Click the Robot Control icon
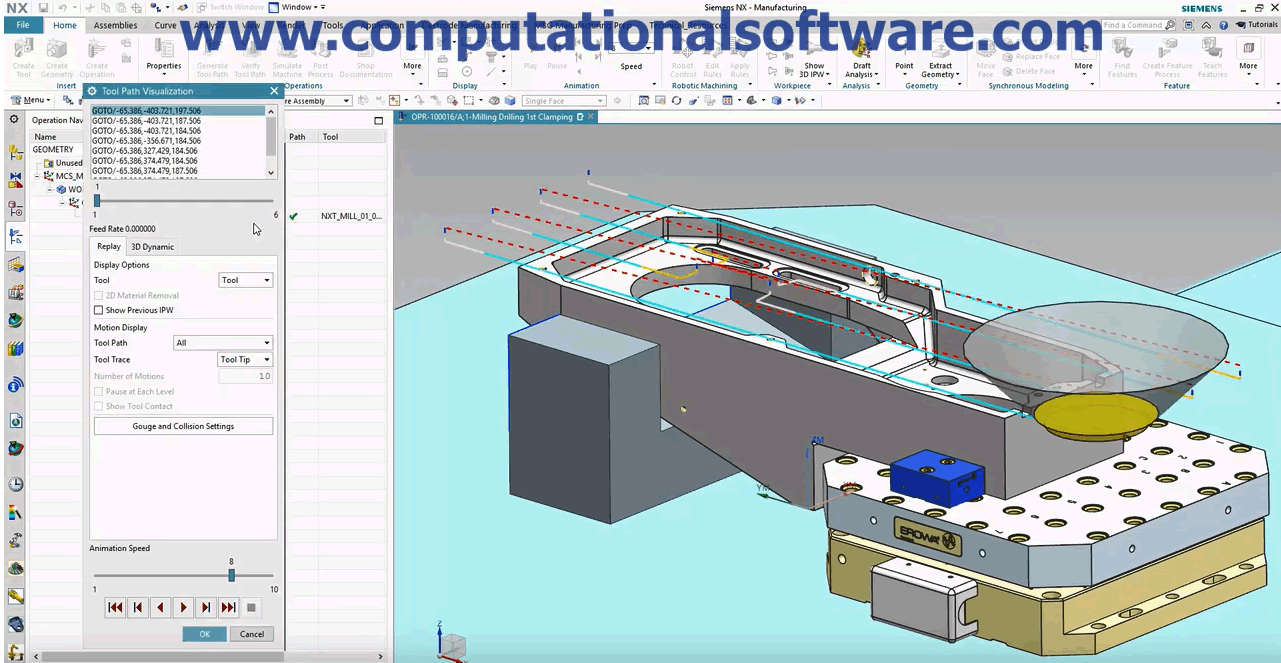 click(x=683, y=56)
